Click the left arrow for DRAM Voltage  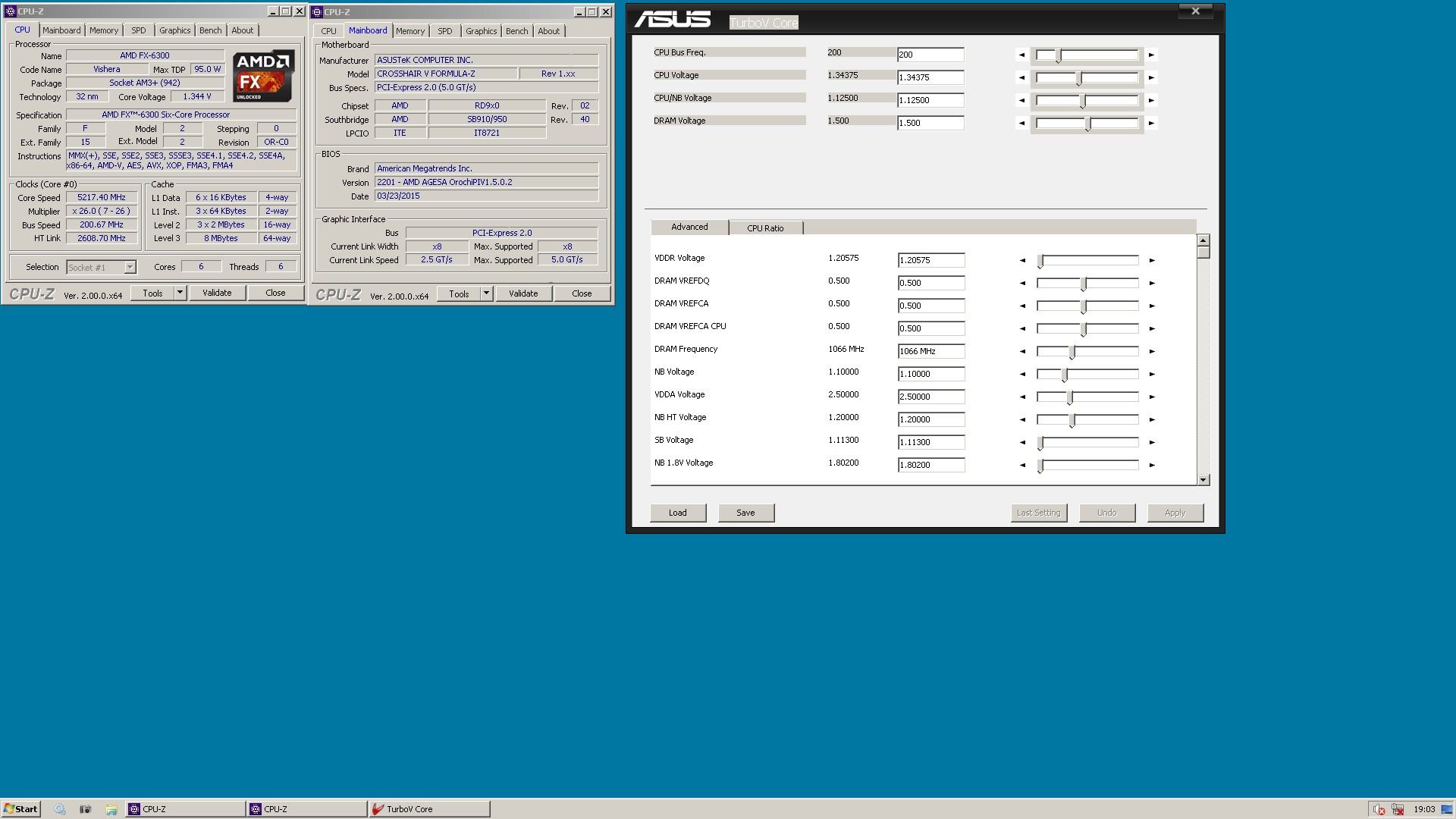1021,123
